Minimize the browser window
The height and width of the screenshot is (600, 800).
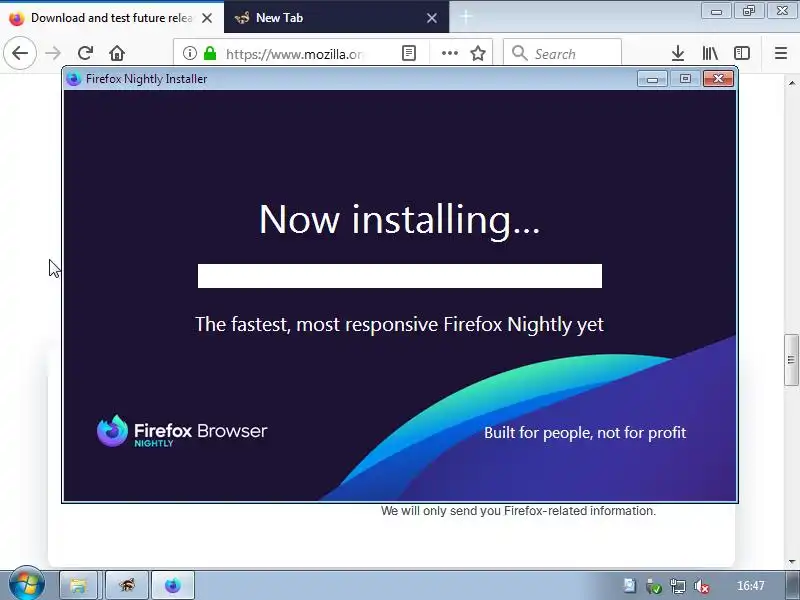[x=716, y=11]
